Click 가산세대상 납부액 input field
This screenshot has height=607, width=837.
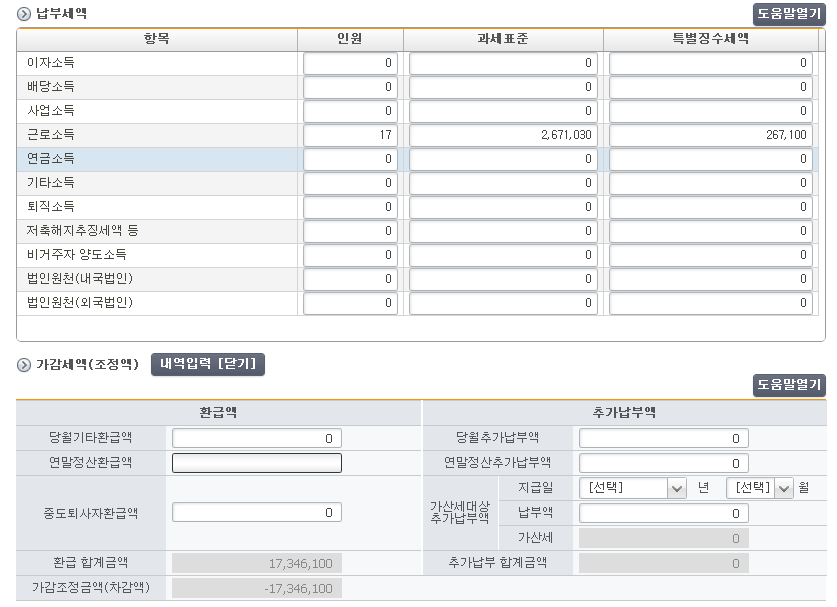coord(664,513)
